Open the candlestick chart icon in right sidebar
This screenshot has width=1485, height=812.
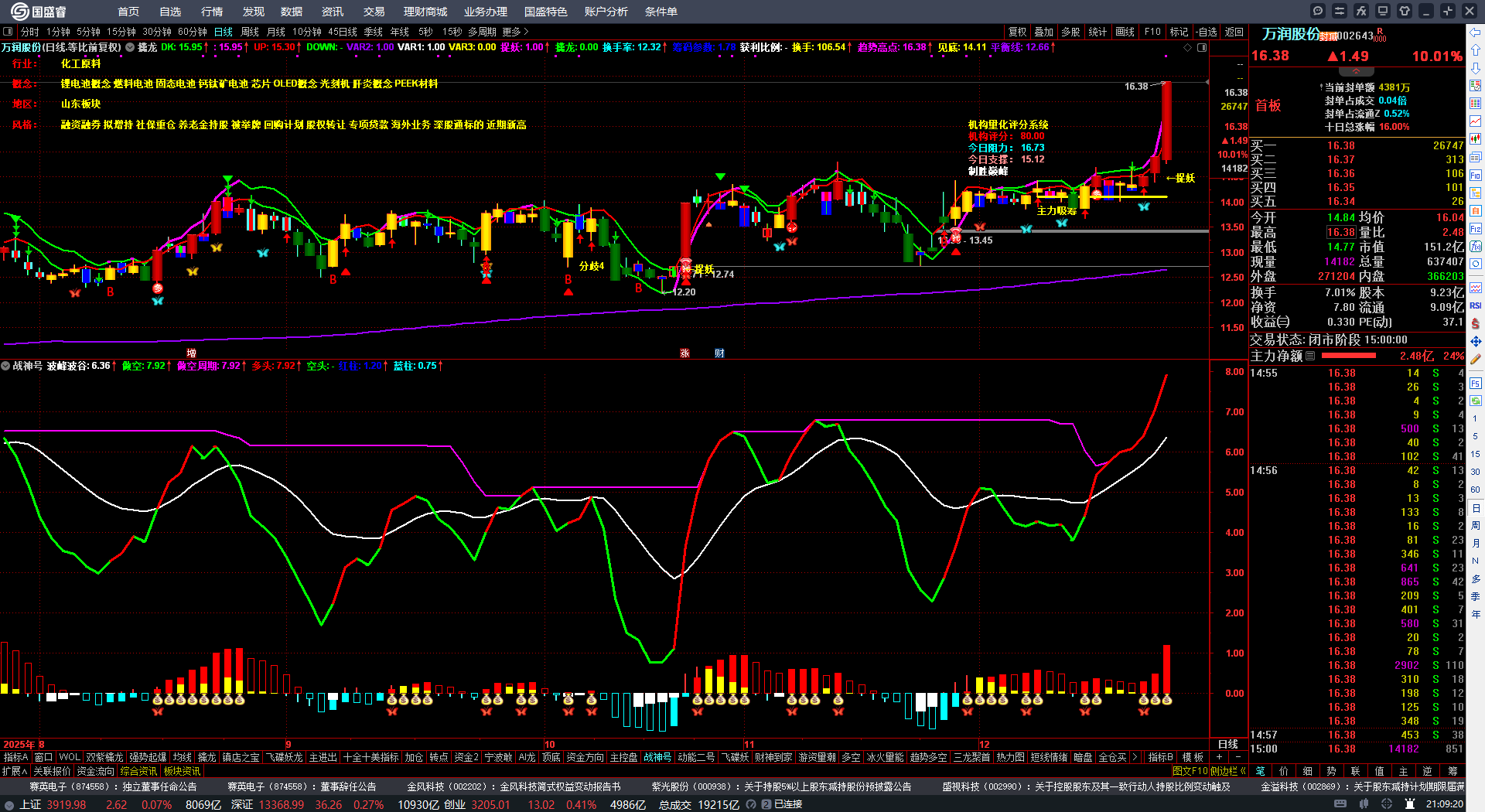coord(1476,139)
